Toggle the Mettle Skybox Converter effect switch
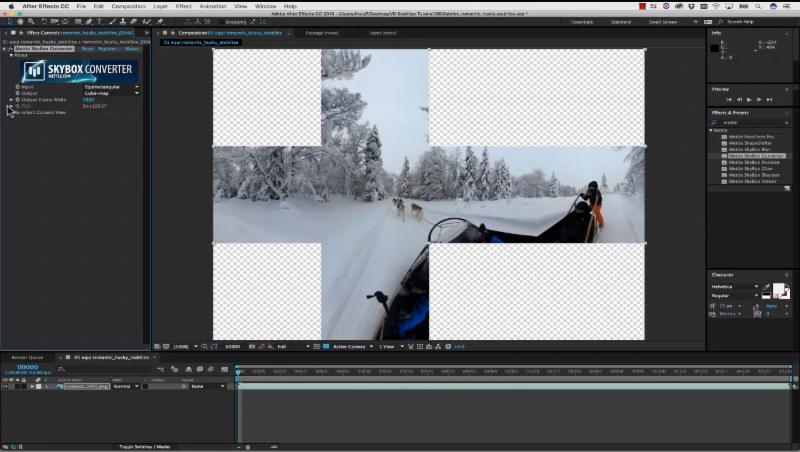The width and height of the screenshot is (800, 452). pos(10,48)
